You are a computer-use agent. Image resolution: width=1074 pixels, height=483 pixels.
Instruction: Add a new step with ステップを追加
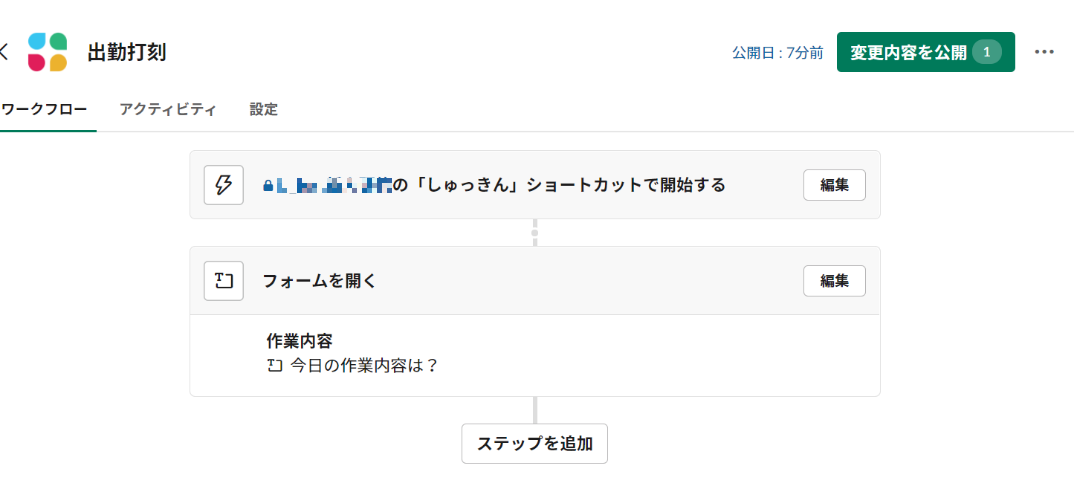click(x=534, y=444)
